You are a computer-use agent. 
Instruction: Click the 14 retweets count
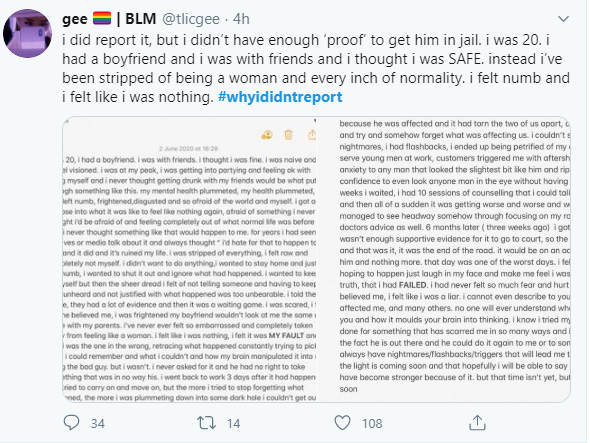tap(233, 423)
